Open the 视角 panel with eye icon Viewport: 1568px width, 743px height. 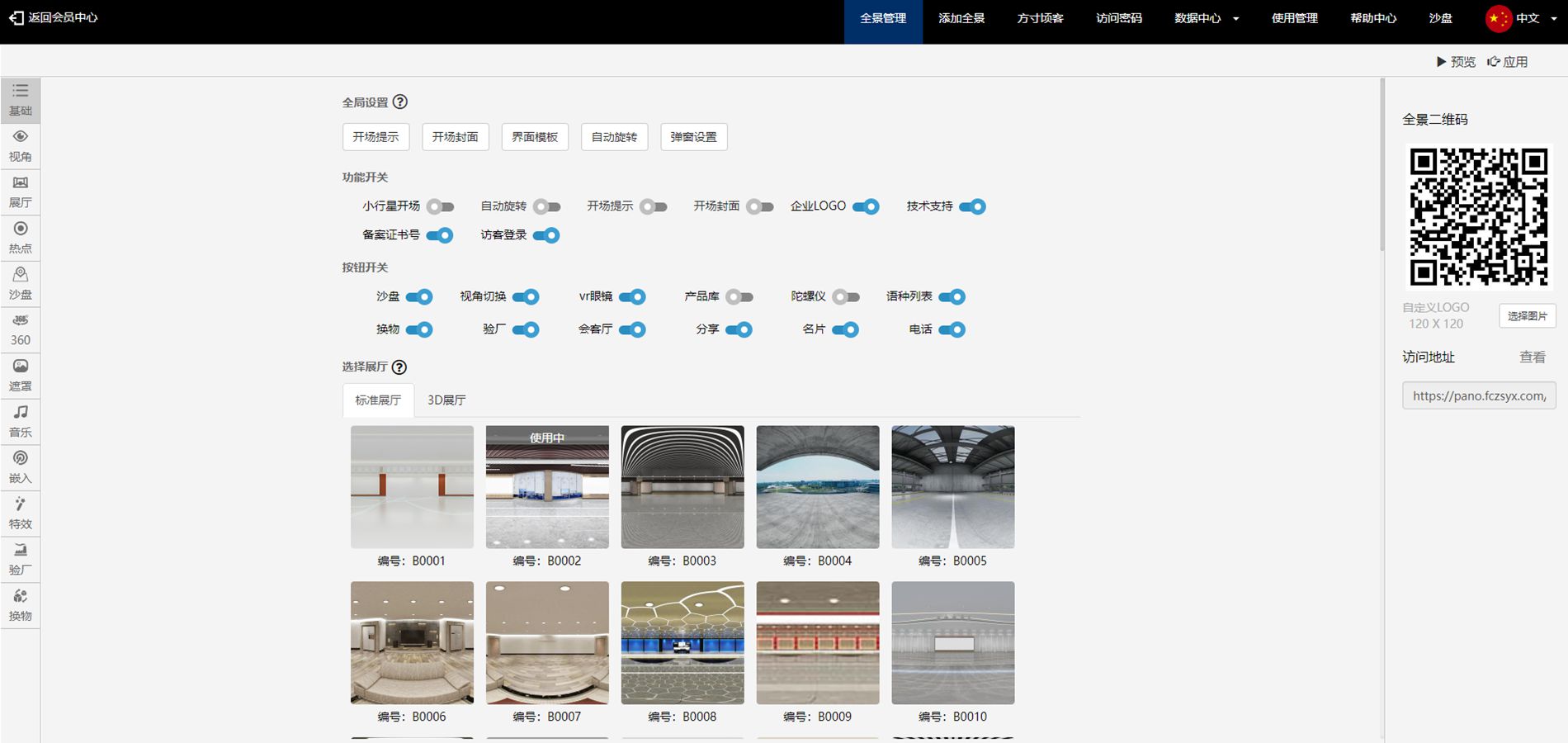[21, 145]
